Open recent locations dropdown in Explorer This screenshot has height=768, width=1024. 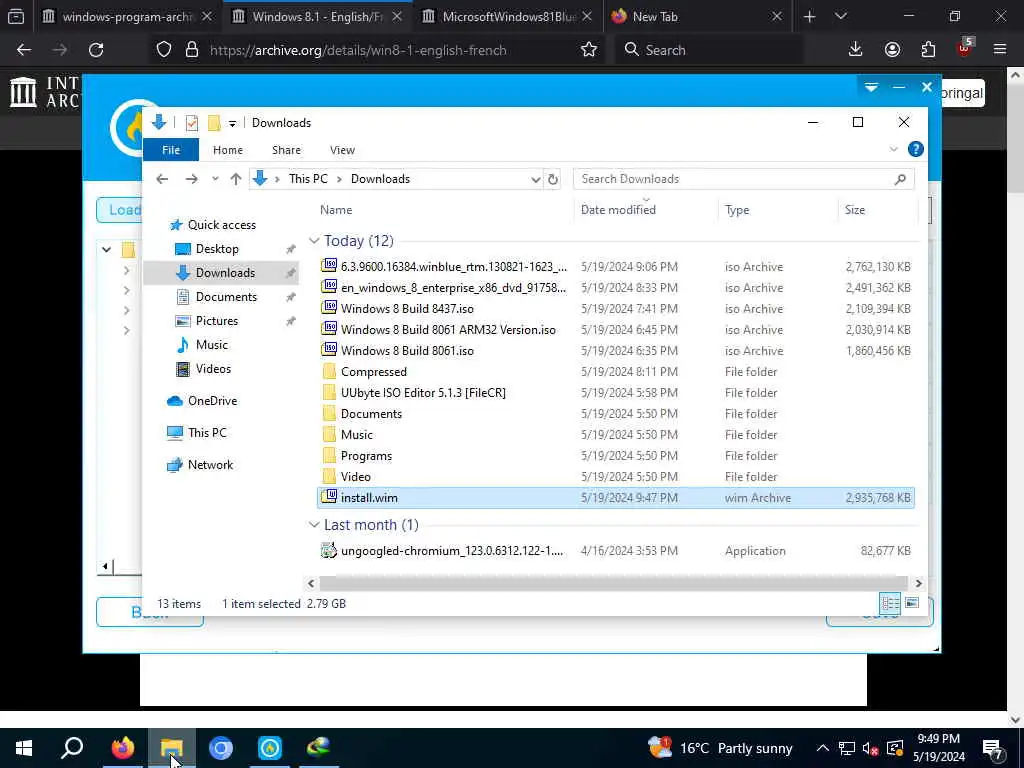[215, 179]
